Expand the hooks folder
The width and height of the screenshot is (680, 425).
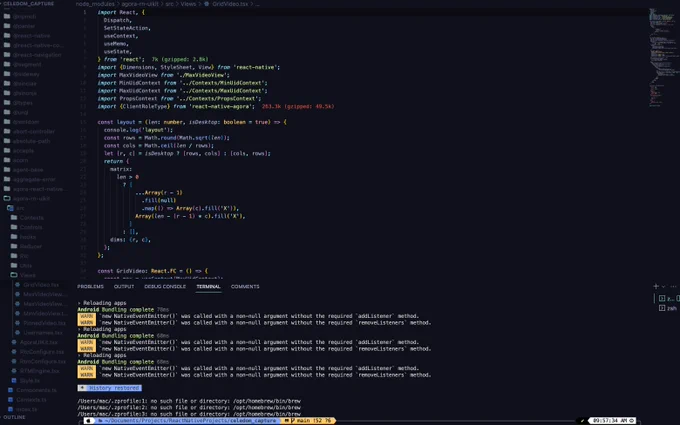click(28, 237)
